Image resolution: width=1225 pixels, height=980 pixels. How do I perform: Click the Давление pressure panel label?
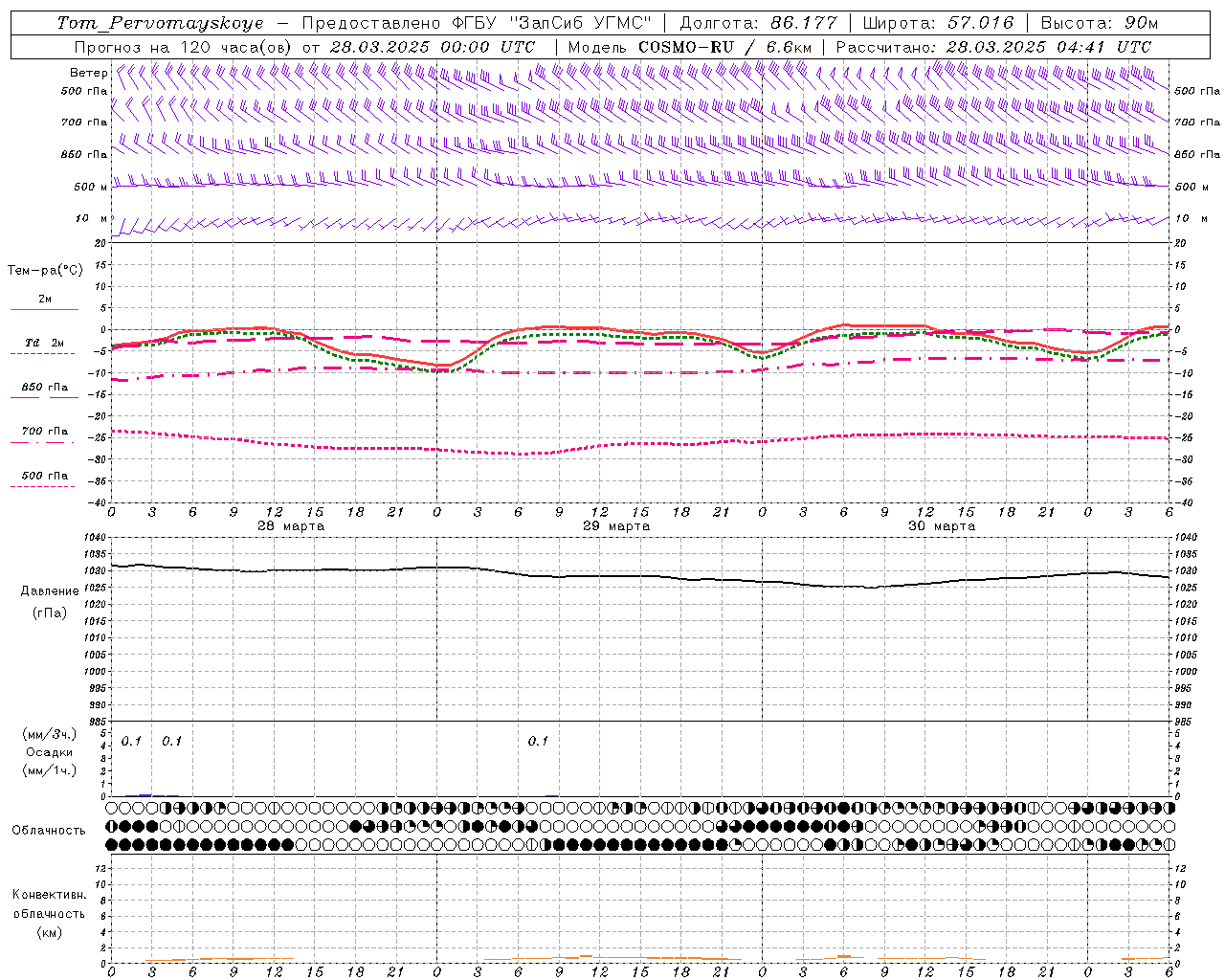50,591
